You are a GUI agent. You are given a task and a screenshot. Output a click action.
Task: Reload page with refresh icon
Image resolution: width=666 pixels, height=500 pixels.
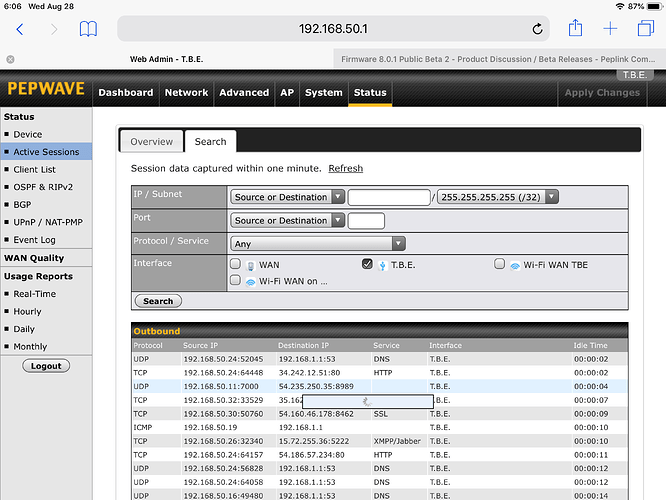[537, 29]
